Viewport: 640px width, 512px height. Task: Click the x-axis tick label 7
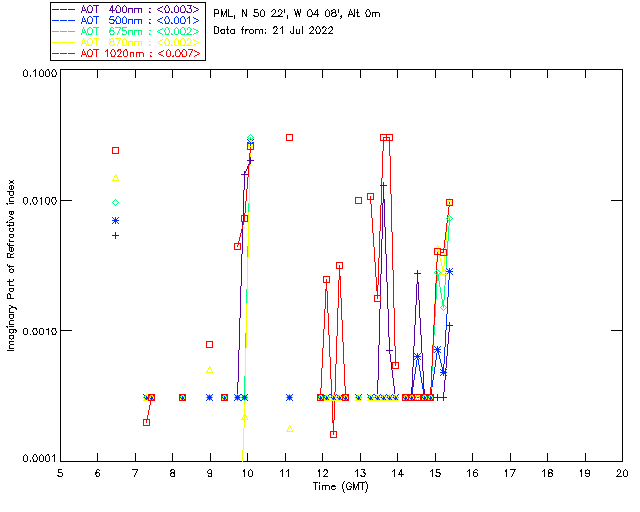coord(135,473)
